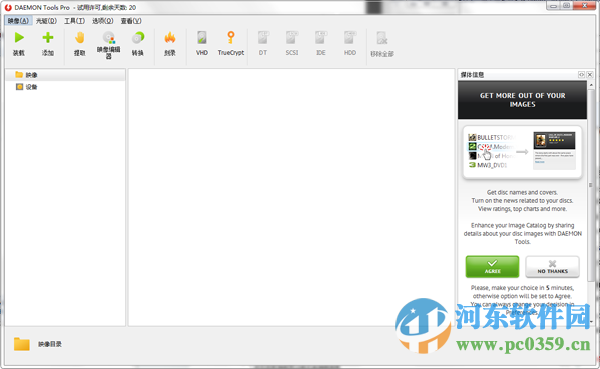The image size is (600, 369).
Task: Click the flame Burn icon
Action: pyautogui.click(x=170, y=38)
